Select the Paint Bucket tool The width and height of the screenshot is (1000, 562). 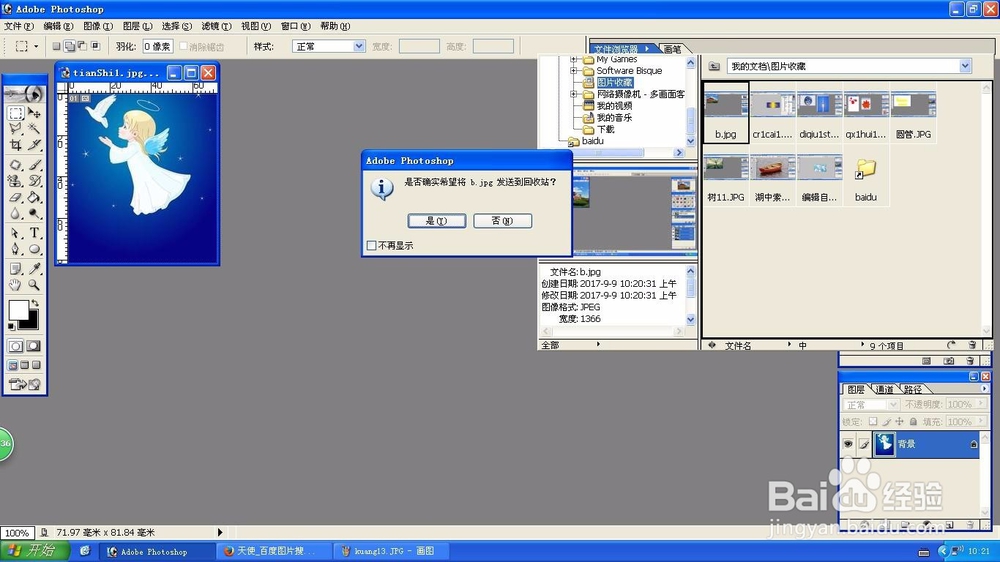[34, 197]
